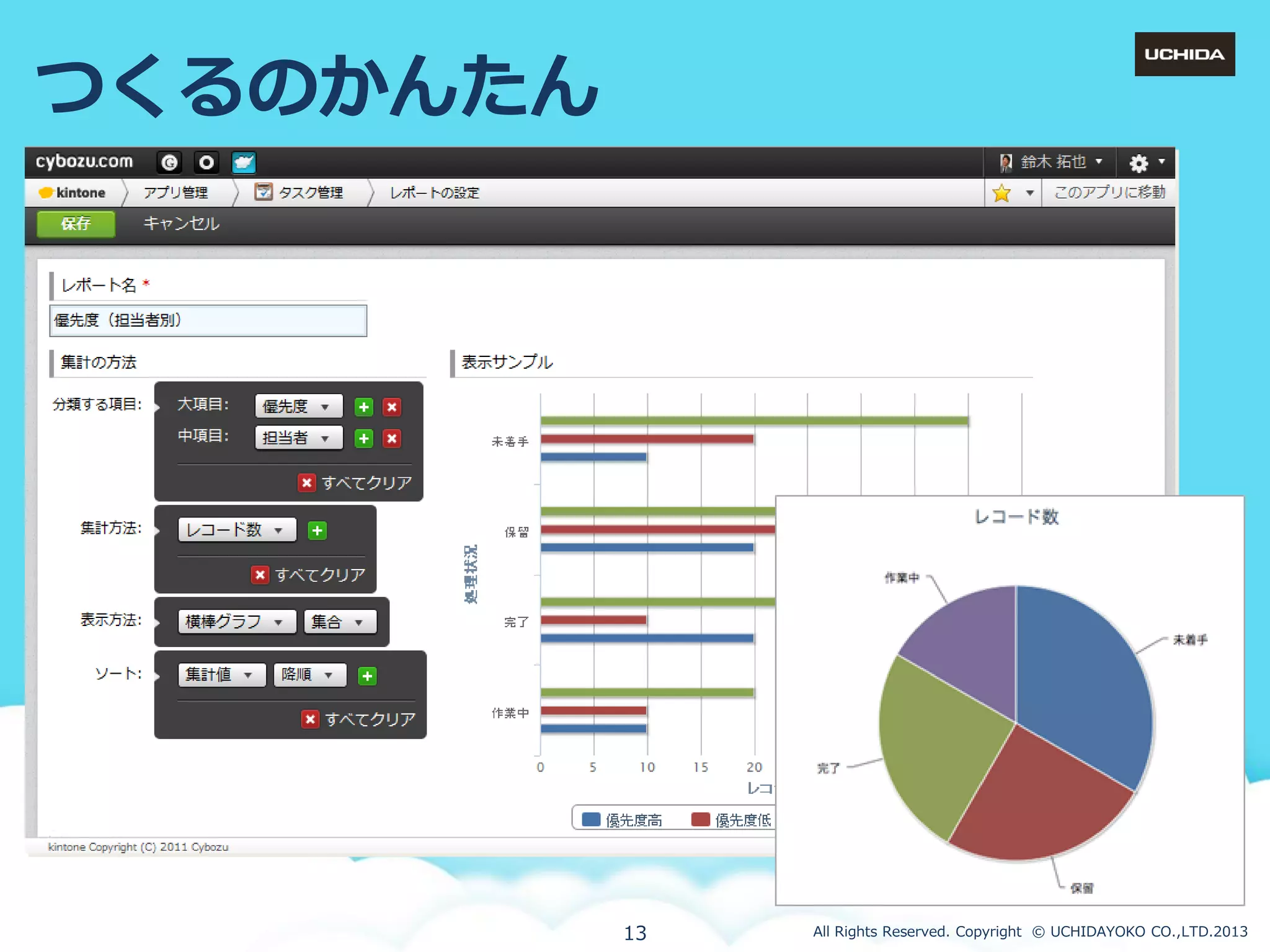Viewport: 1270px width, 952px height.
Task: Click the kintone cloud icon in header
Action: point(244,162)
